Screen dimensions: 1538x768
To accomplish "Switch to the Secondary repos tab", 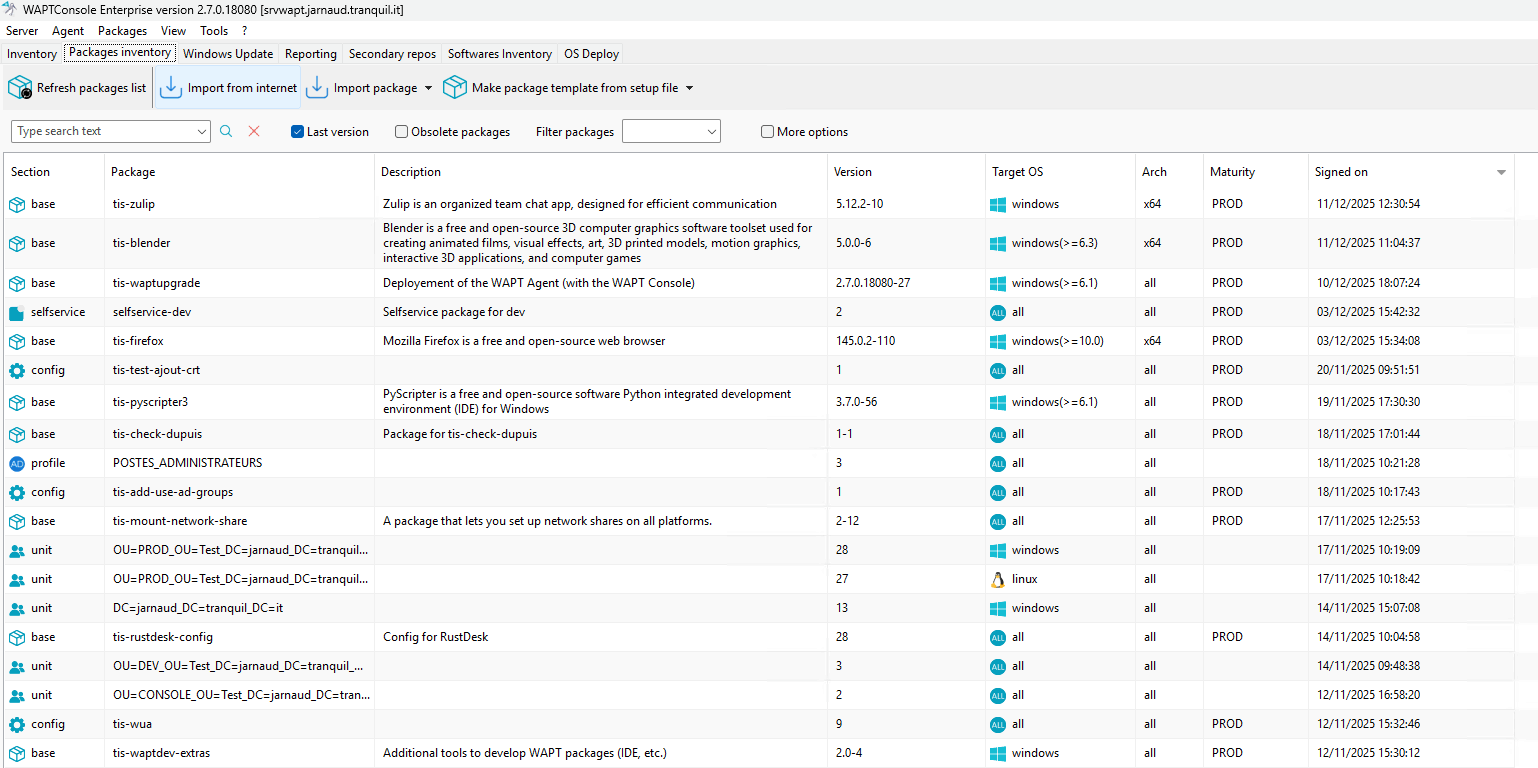I will point(392,54).
